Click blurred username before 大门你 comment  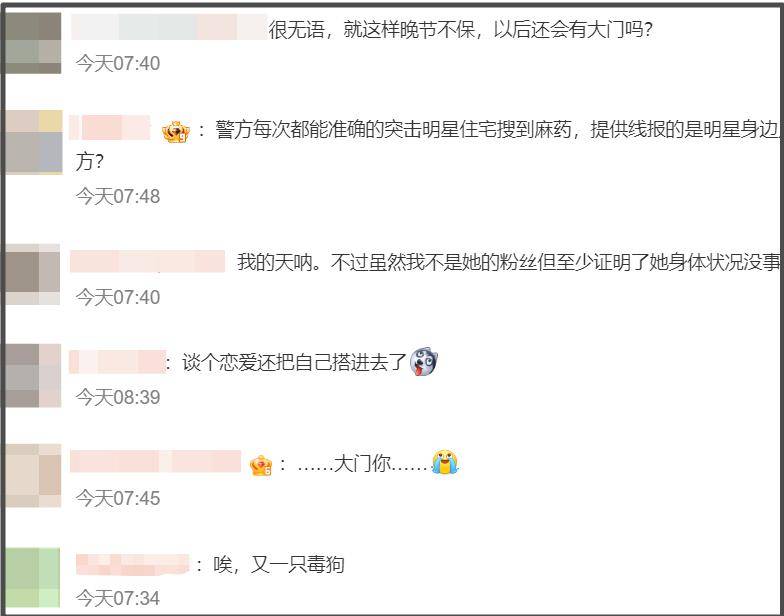[x=156, y=461]
